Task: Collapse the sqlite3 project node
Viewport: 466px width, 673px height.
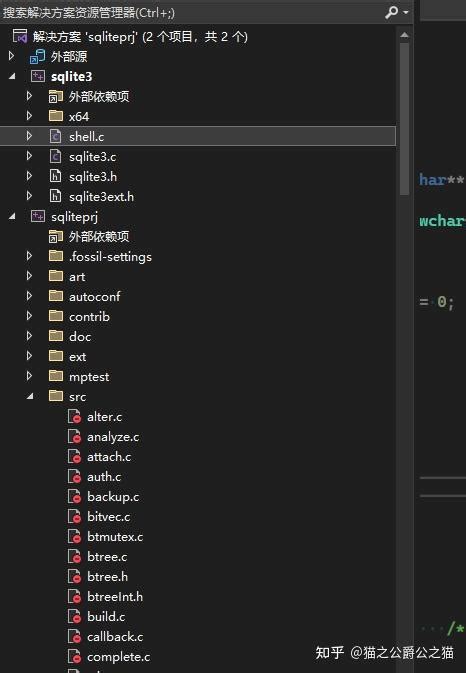Action: click(12, 76)
